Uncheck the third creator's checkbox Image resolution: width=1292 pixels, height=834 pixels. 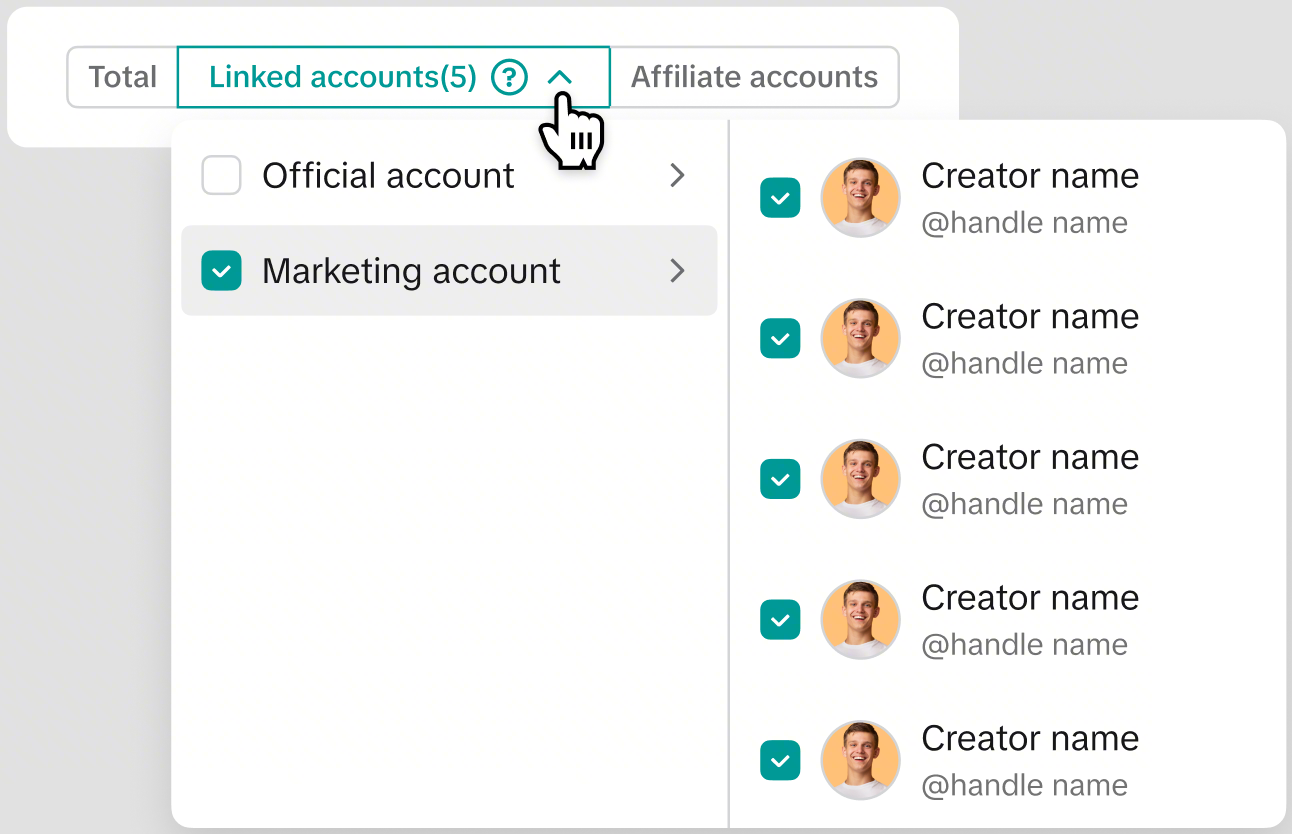(x=780, y=479)
